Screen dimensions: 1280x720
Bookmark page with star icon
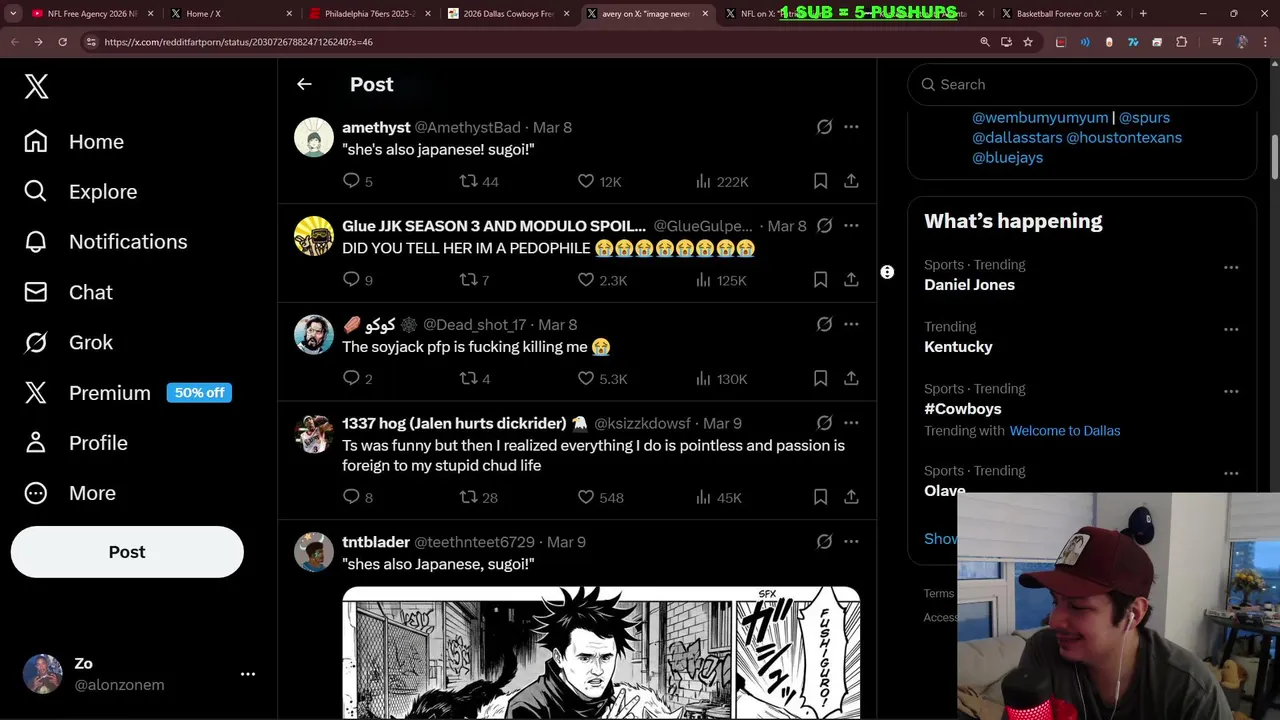[x=1027, y=42]
